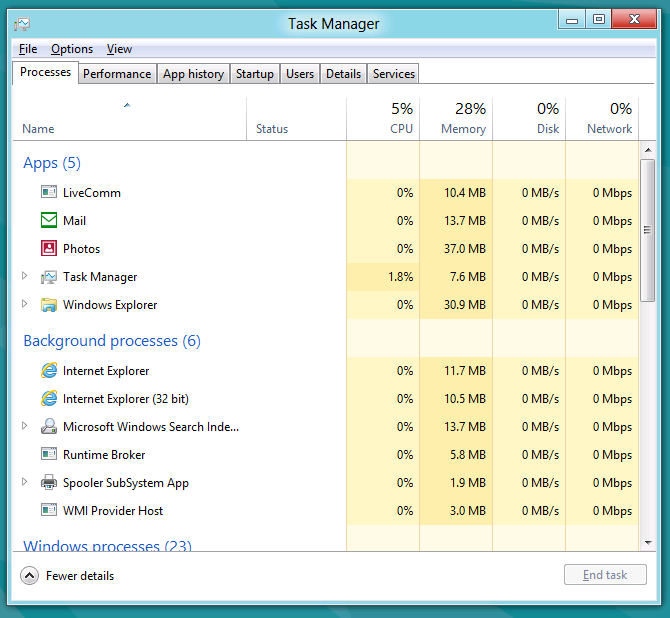
Task: Click the Runtime Broker process icon
Action: tap(49, 454)
